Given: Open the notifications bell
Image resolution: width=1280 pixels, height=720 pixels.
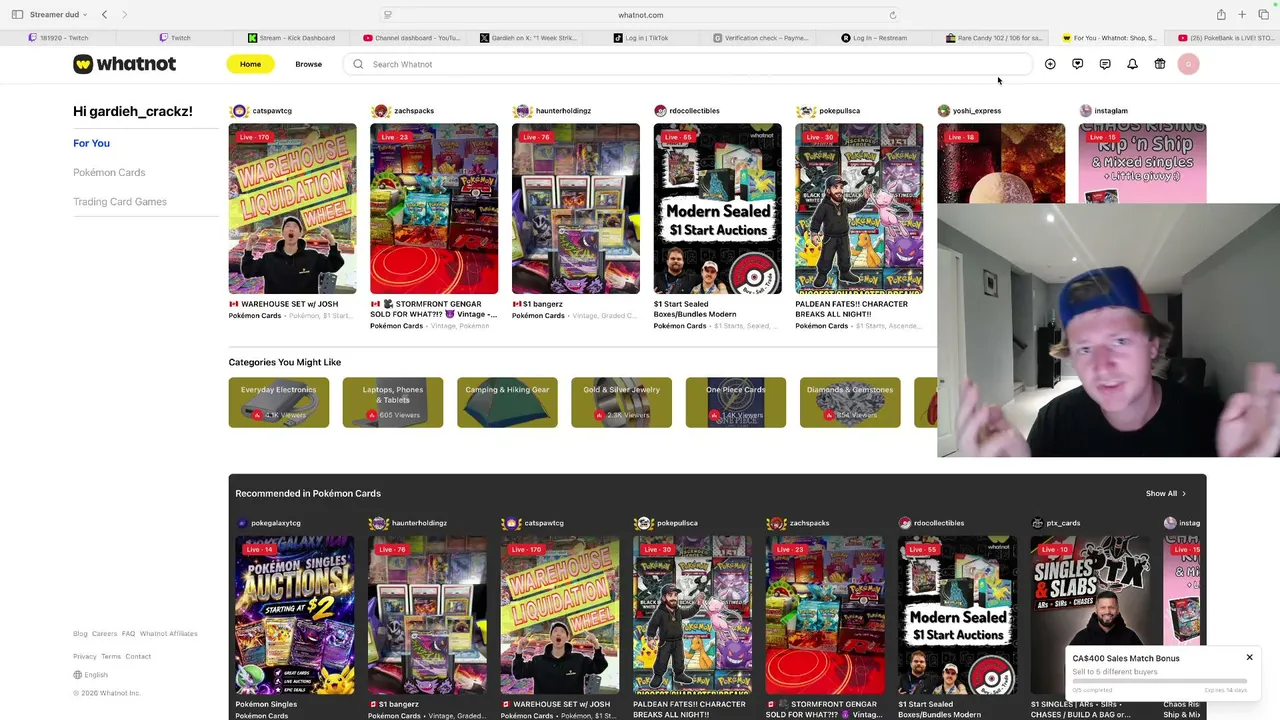Looking at the screenshot, I should click(x=1132, y=64).
